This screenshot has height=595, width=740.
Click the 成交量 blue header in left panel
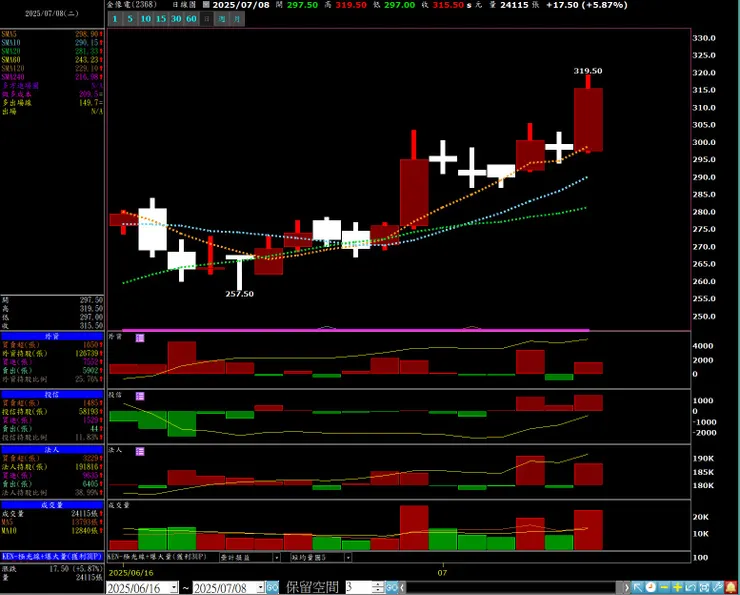tap(52, 505)
